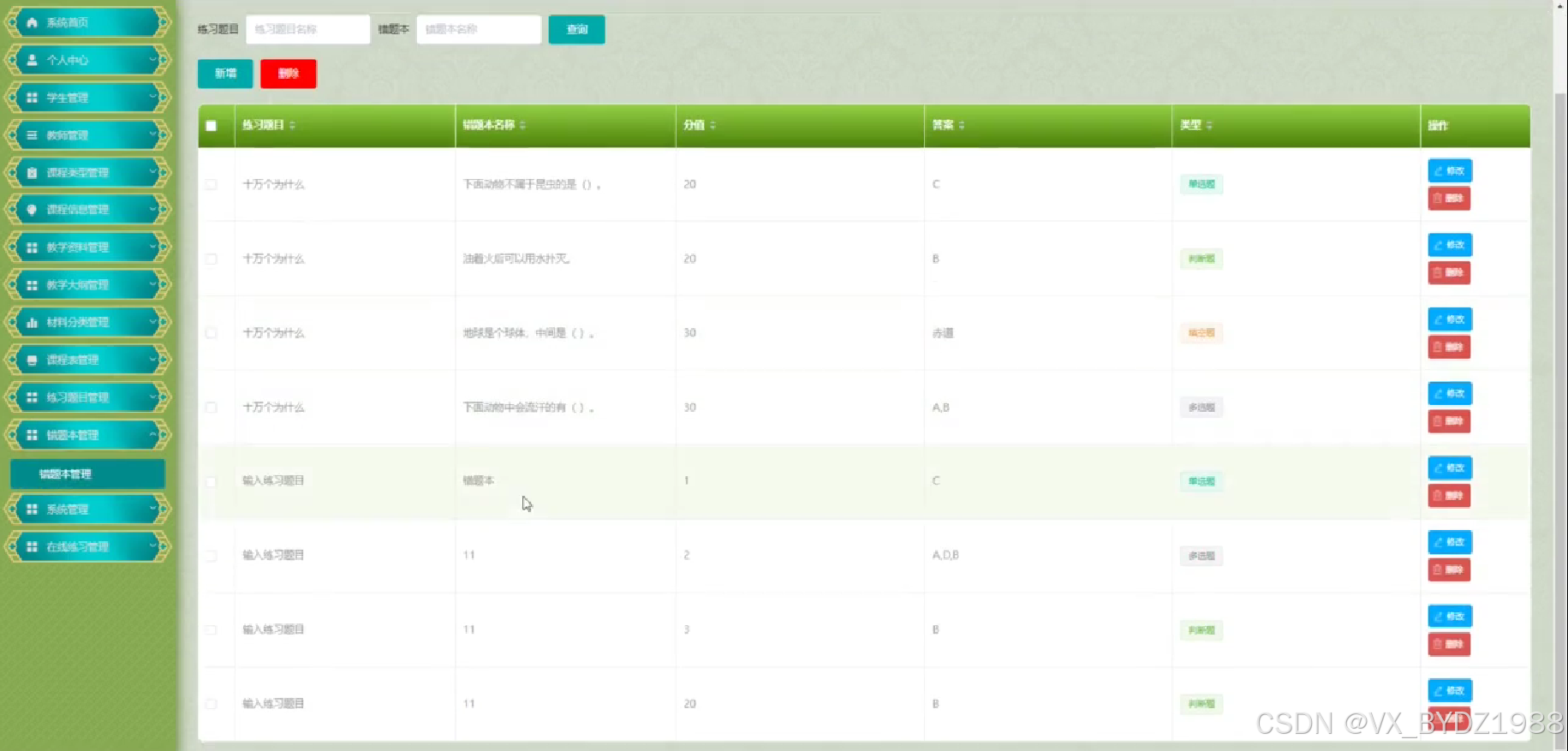Click 修改 for the 地球是个球体 row
Viewport: 1568px width, 751px height.
coord(1450,319)
